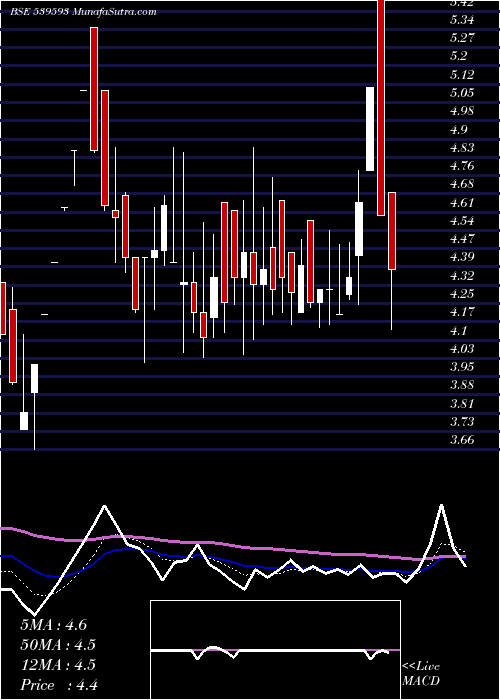Click the 4.47 price axis label

click(462, 239)
